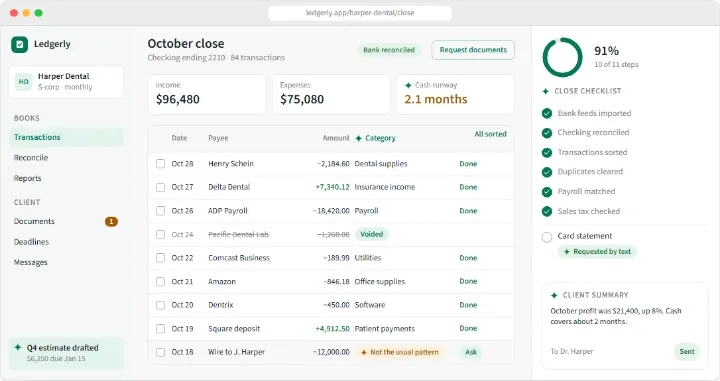Viewport: 720px width, 381px height.
Task: Click the Date column header
Action: click(x=179, y=138)
